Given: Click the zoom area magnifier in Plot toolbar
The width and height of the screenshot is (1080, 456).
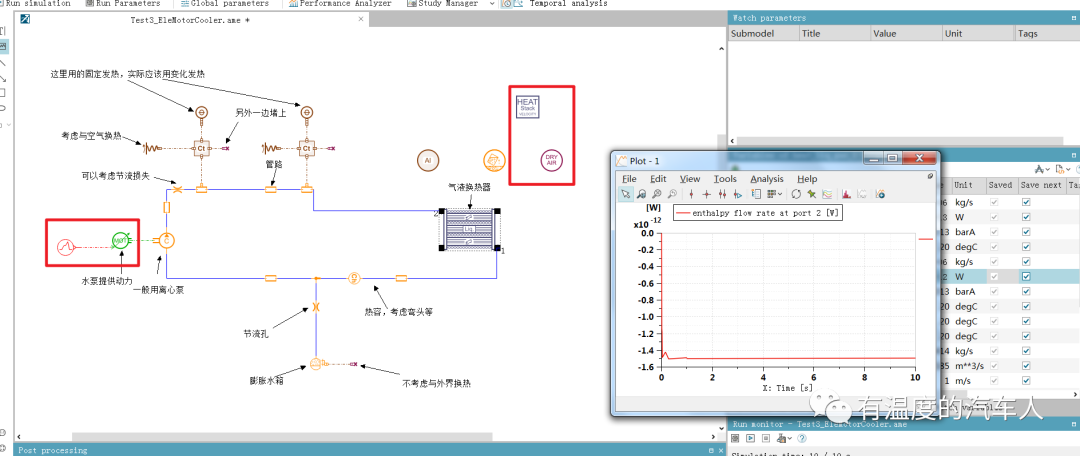Looking at the screenshot, I should (641, 194).
